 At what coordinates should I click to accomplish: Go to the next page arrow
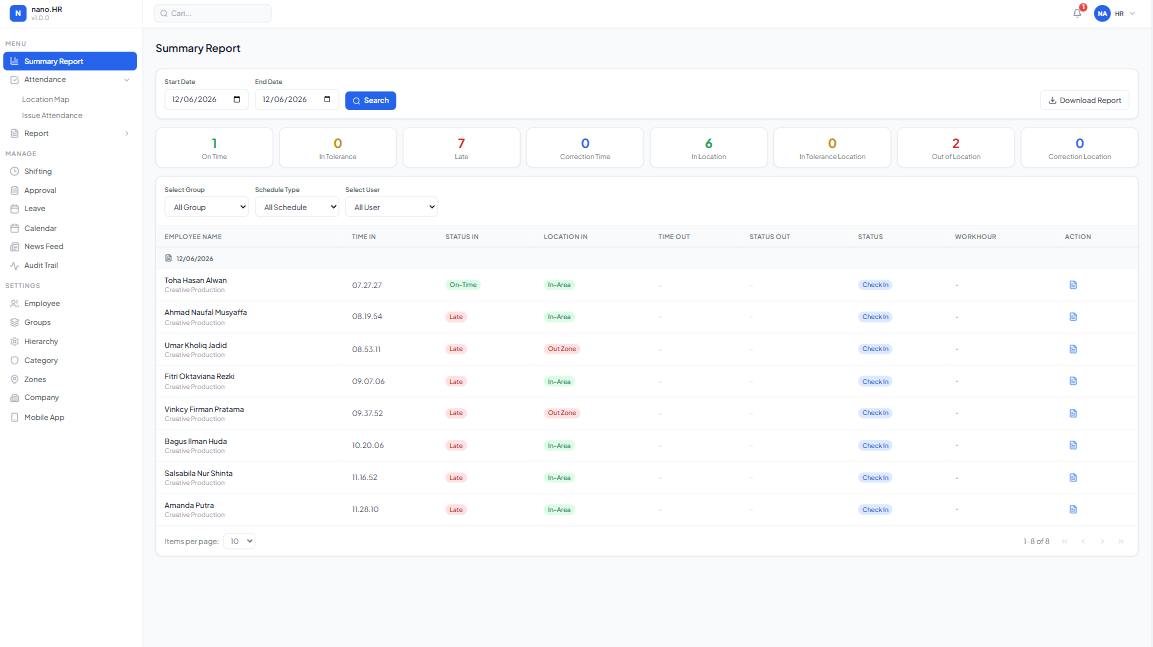click(x=1102, y=542)
